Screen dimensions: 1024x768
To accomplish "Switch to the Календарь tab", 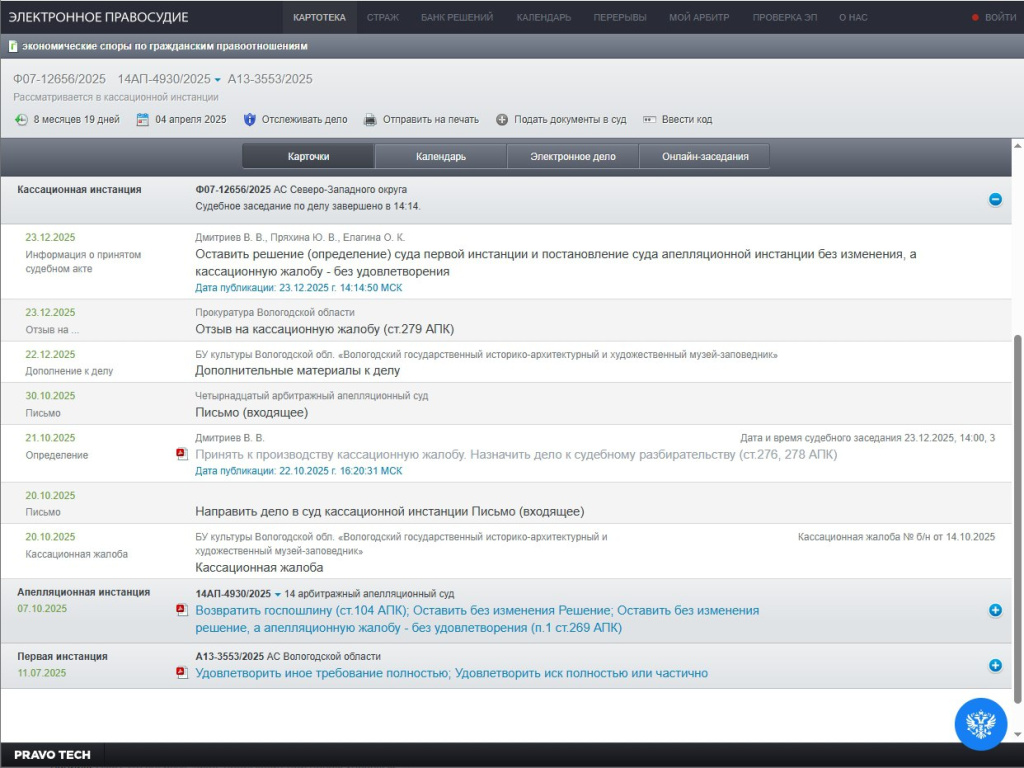I will (x=441, y=157).
